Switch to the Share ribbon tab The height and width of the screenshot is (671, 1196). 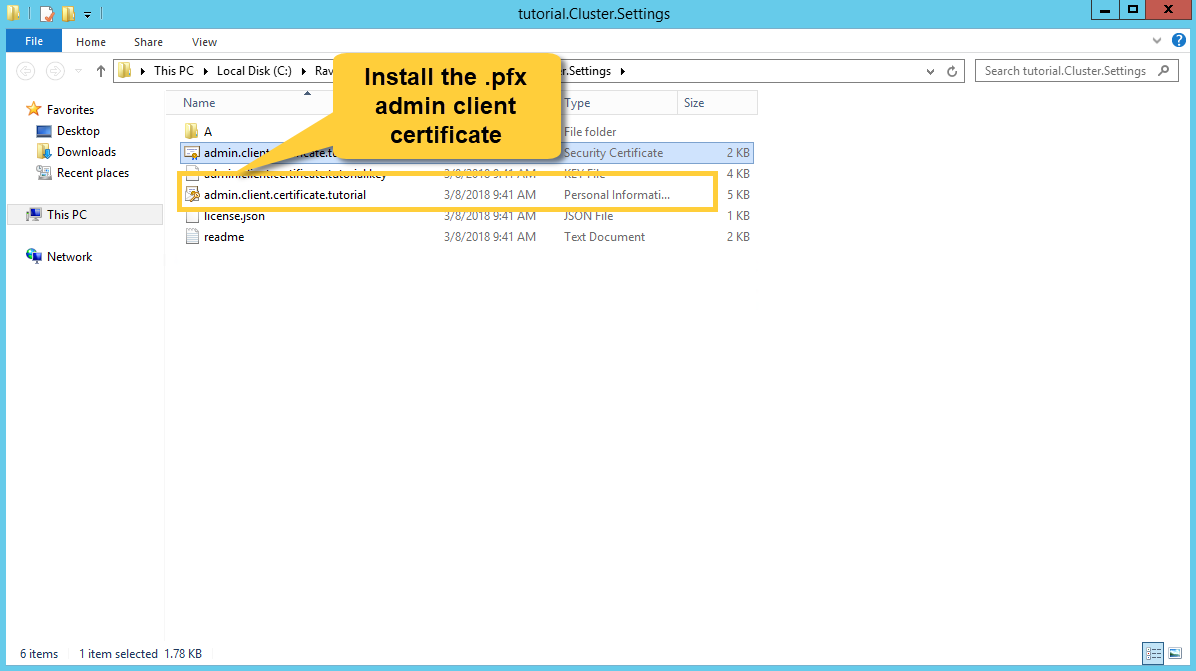pyautogui.click(x=148, y=42)
